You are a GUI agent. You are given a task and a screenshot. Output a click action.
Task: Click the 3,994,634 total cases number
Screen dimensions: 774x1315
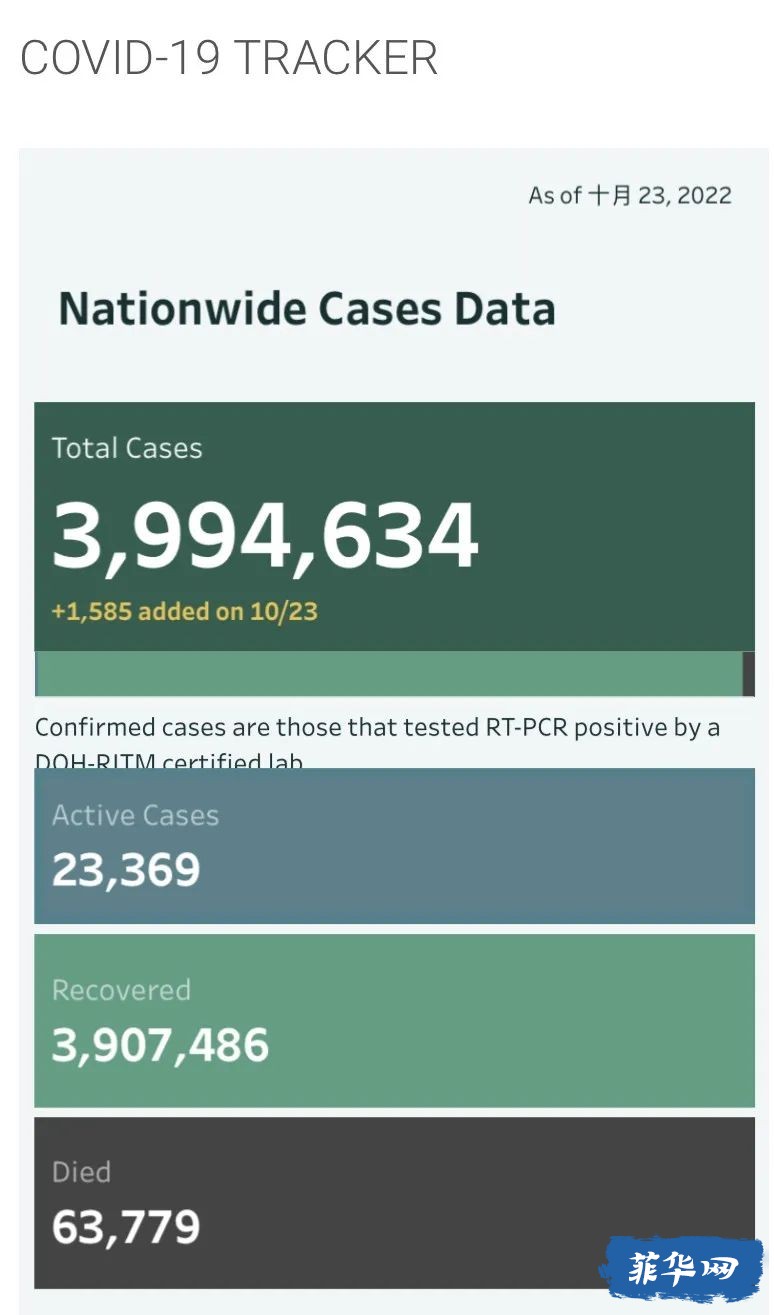coord(265,537)
